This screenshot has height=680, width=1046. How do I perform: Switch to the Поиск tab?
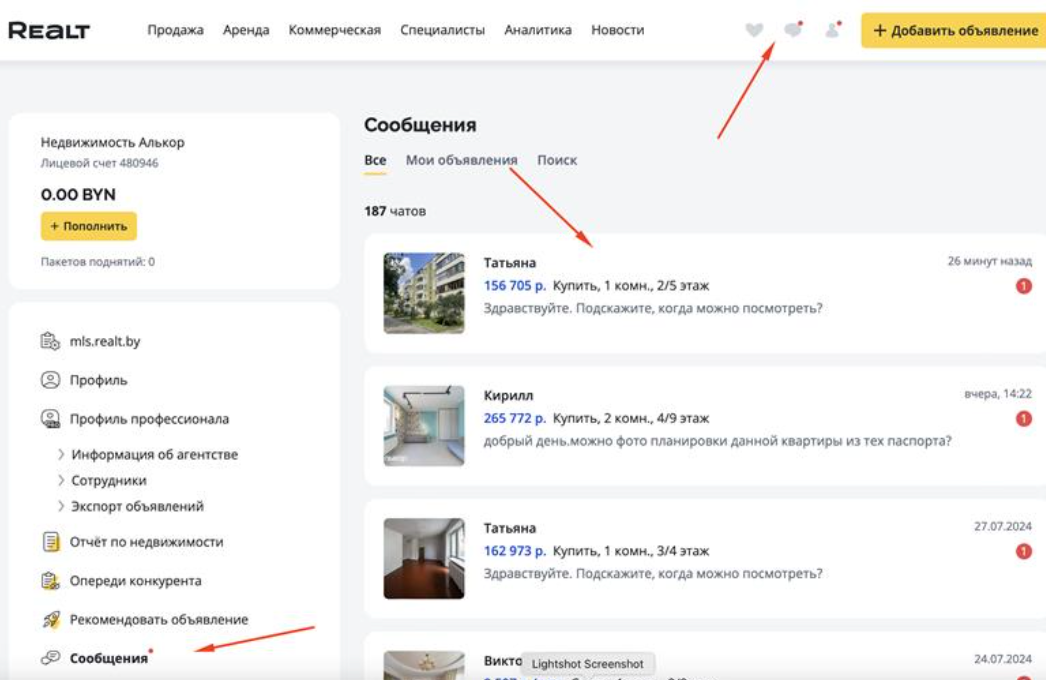pos(557,160)
